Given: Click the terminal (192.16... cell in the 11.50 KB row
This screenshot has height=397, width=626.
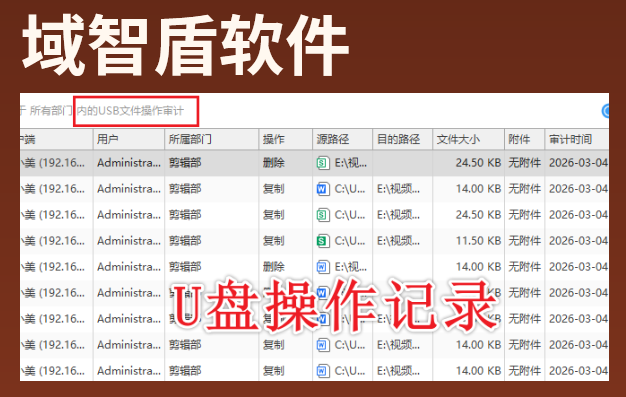Looking at the screenshot, I should click(x=53, y=241).
